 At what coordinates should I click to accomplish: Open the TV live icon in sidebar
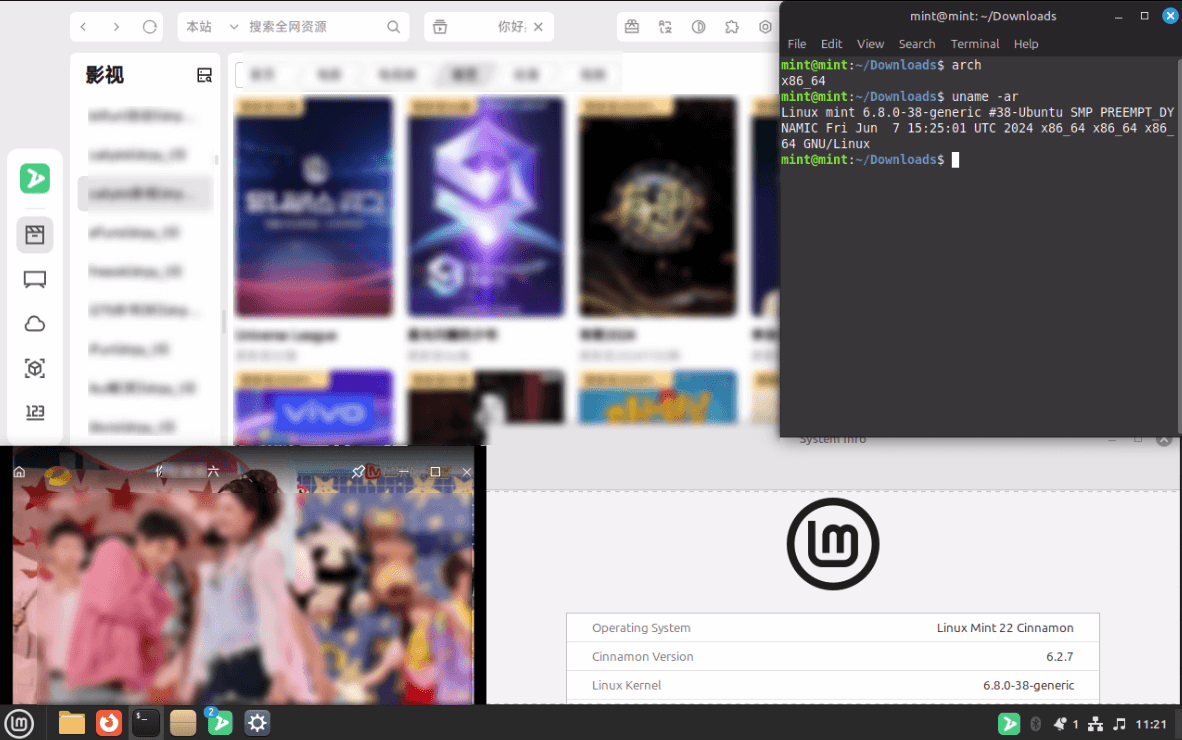(x=35, y=280)
